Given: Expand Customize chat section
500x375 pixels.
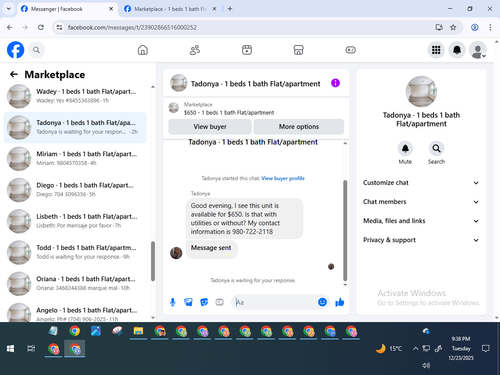Looking at the screenshot, I should click(x=421, y=183).
